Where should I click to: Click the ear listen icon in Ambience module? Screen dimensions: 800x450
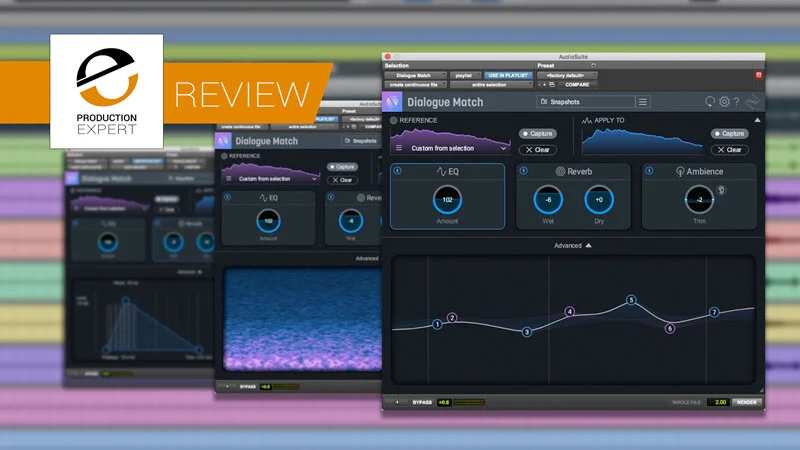tap(721, 190)
